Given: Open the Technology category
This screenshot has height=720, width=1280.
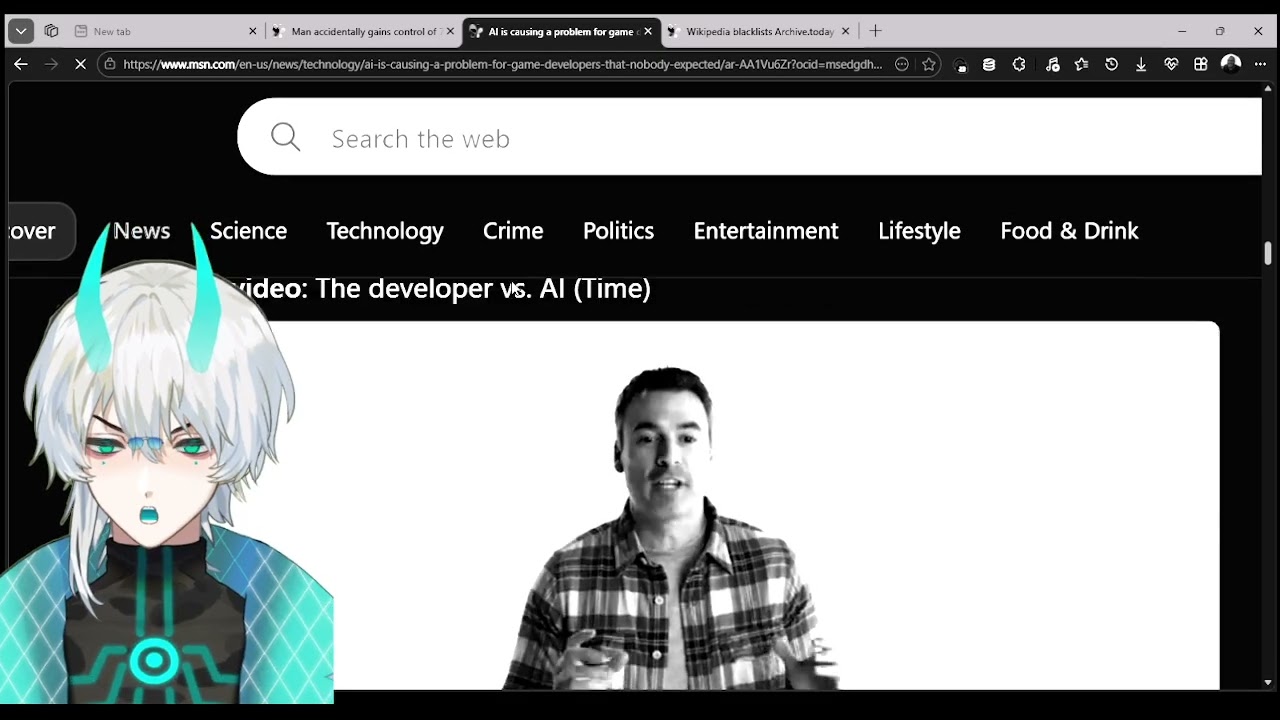Looking at the screenshot, I should coord(385,231).
